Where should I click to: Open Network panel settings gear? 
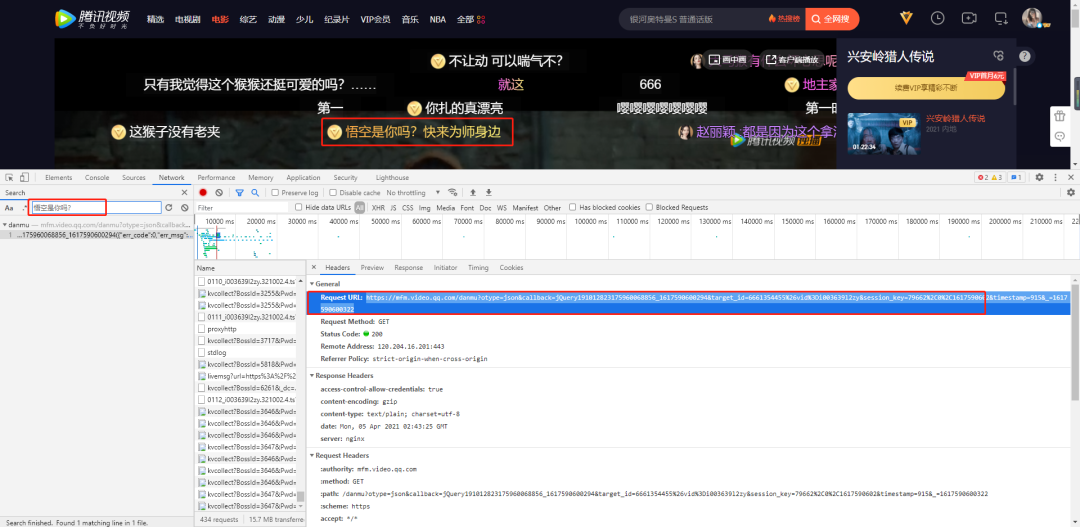click(1071, 192)
